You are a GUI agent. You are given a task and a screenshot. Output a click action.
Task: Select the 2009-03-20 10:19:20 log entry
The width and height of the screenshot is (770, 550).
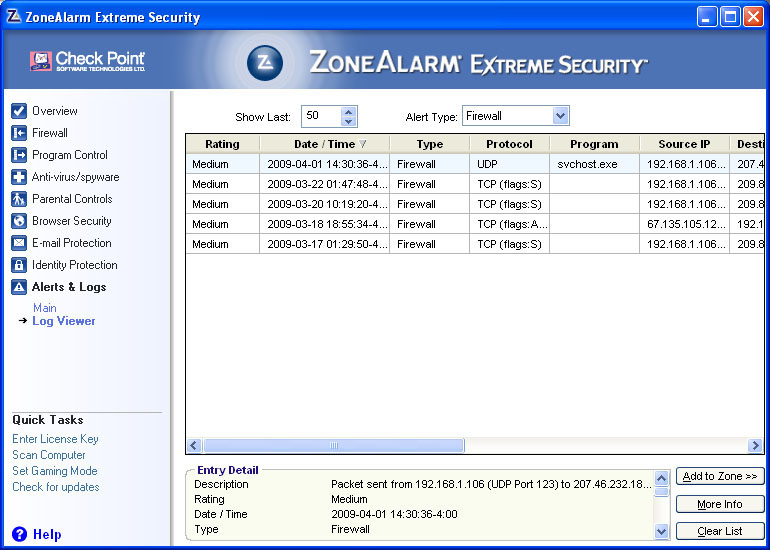pyautogui.click(x=475, y=204)
